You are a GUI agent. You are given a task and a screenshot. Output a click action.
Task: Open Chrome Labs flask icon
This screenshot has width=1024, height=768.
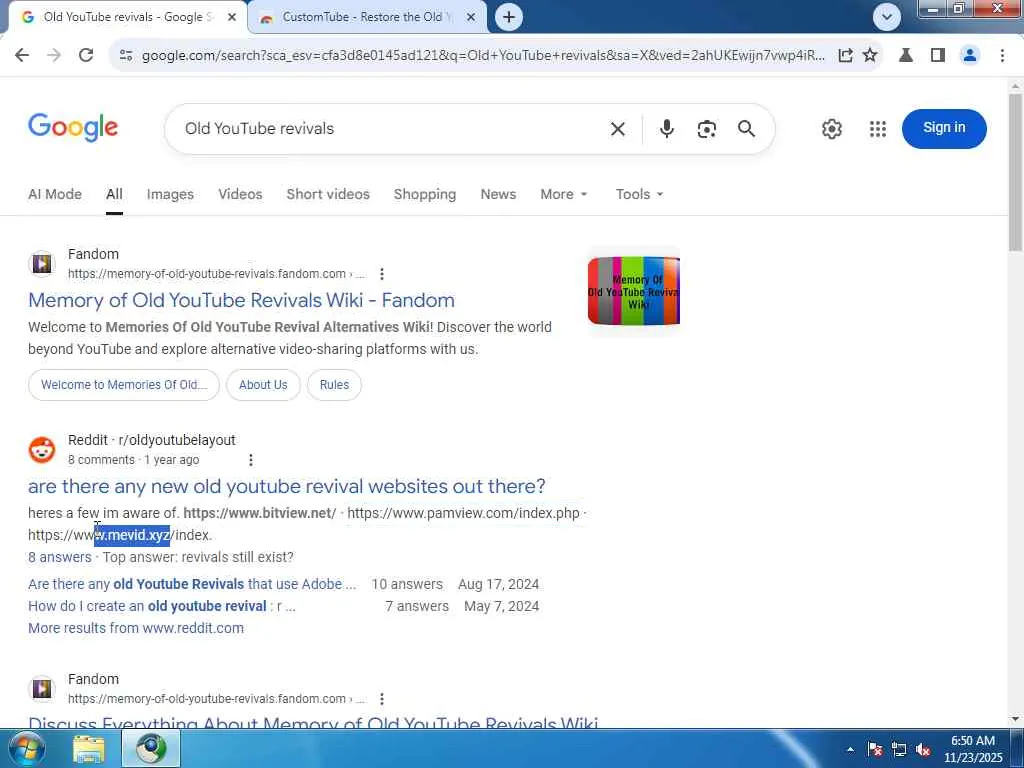tap(906, 56)
